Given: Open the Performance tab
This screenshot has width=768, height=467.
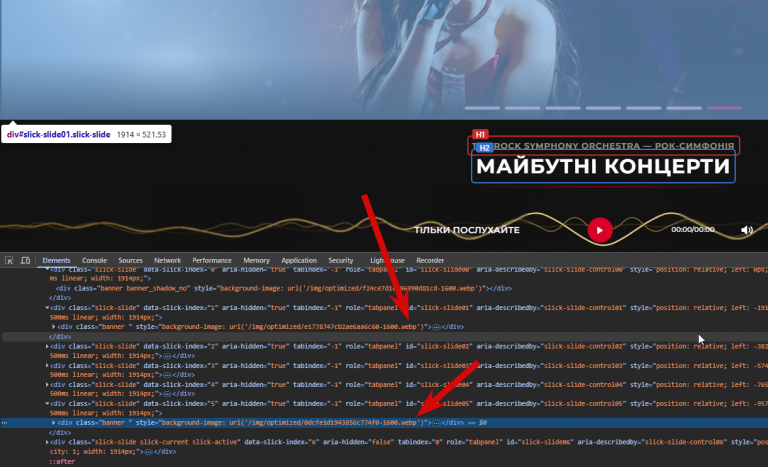Looking at the screenshot, I should pos(212,260).
